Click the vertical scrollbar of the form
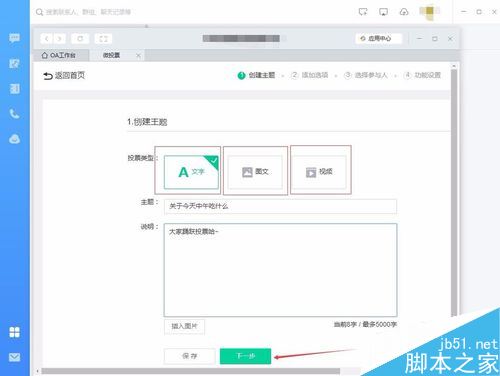500x376 pixels. point(454,192)
